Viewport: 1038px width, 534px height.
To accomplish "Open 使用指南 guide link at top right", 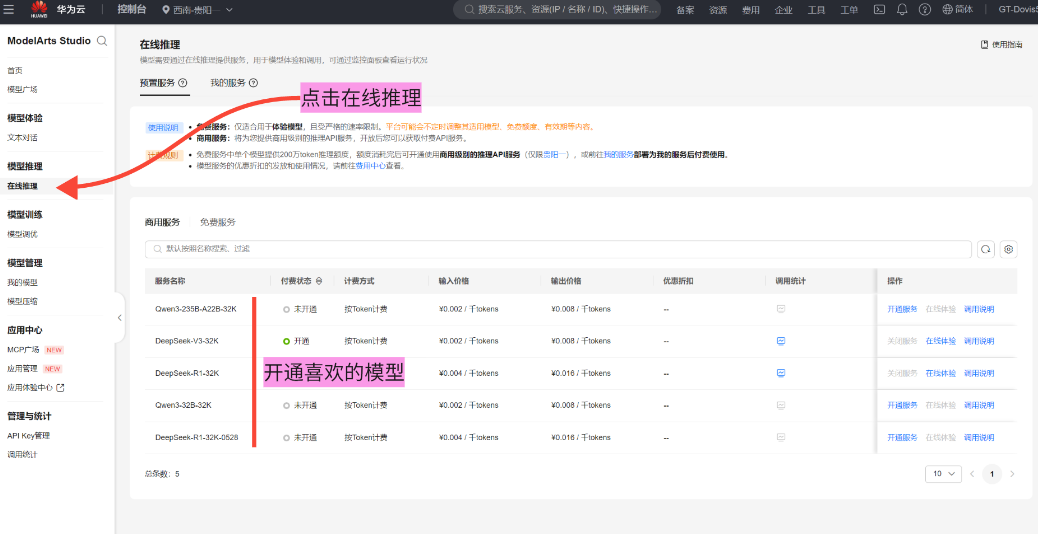I will tap(1001, 45).
